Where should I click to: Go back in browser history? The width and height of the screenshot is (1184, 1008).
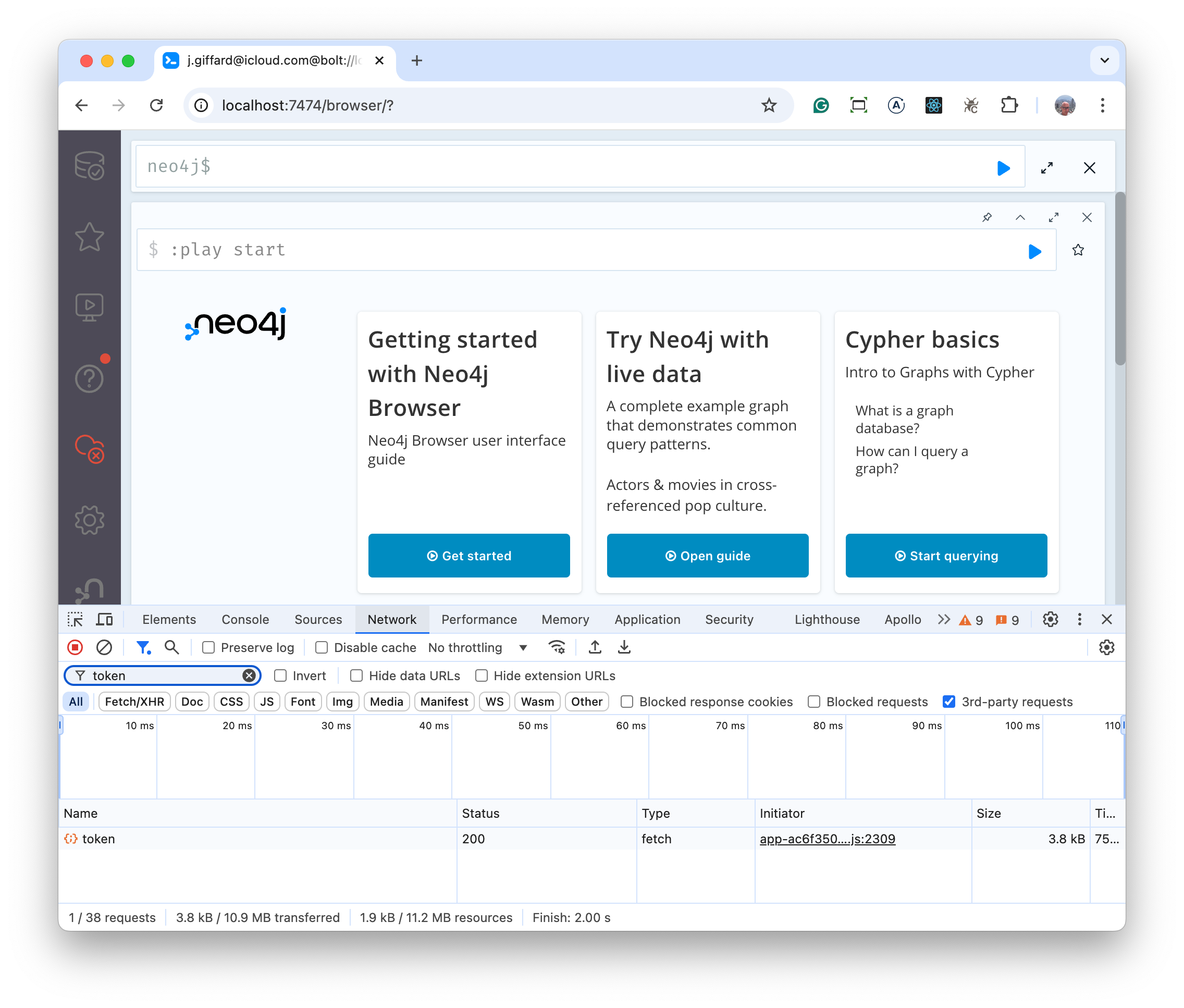pyautogui.click(x=82, y=106)
